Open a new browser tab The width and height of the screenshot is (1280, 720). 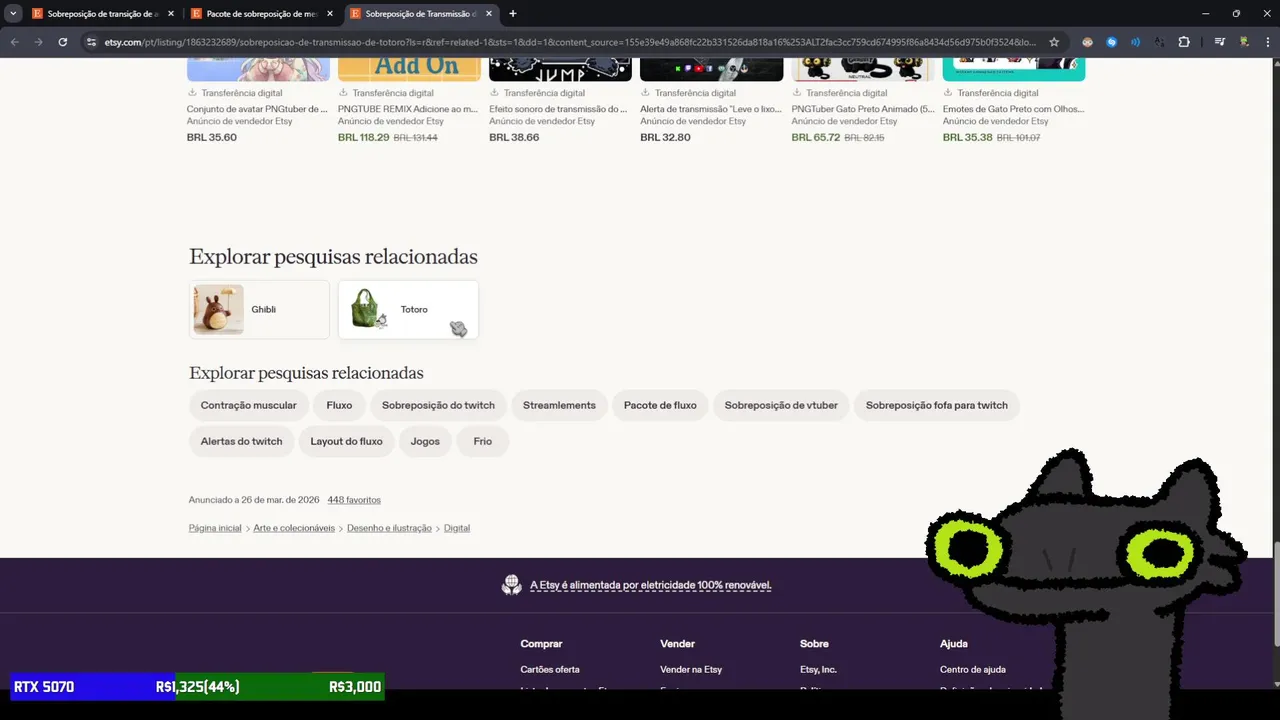[x=513, y=14]
